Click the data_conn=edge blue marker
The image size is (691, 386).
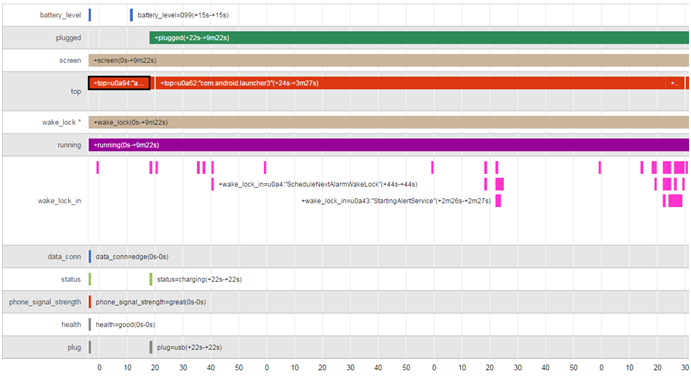pos(90,256)
